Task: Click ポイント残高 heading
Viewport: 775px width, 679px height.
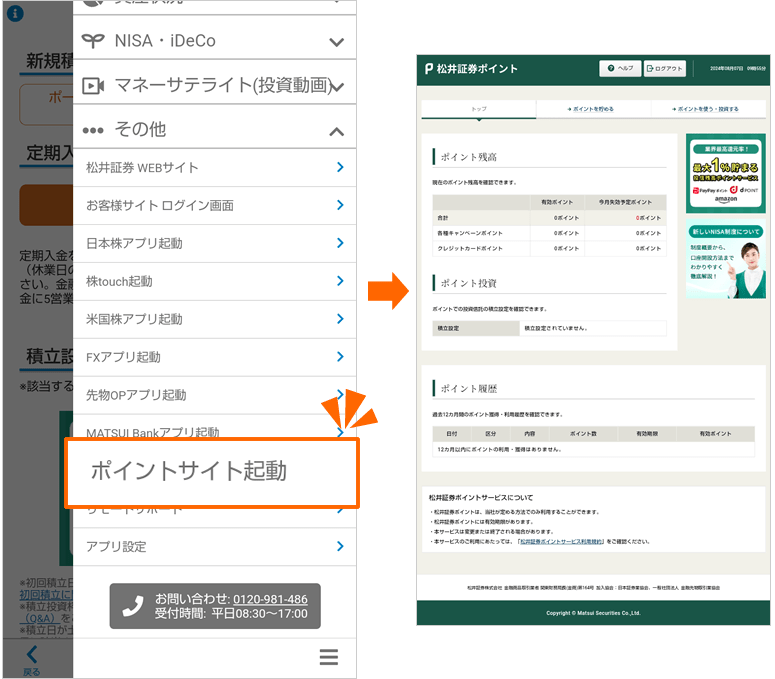Action: 469,157
